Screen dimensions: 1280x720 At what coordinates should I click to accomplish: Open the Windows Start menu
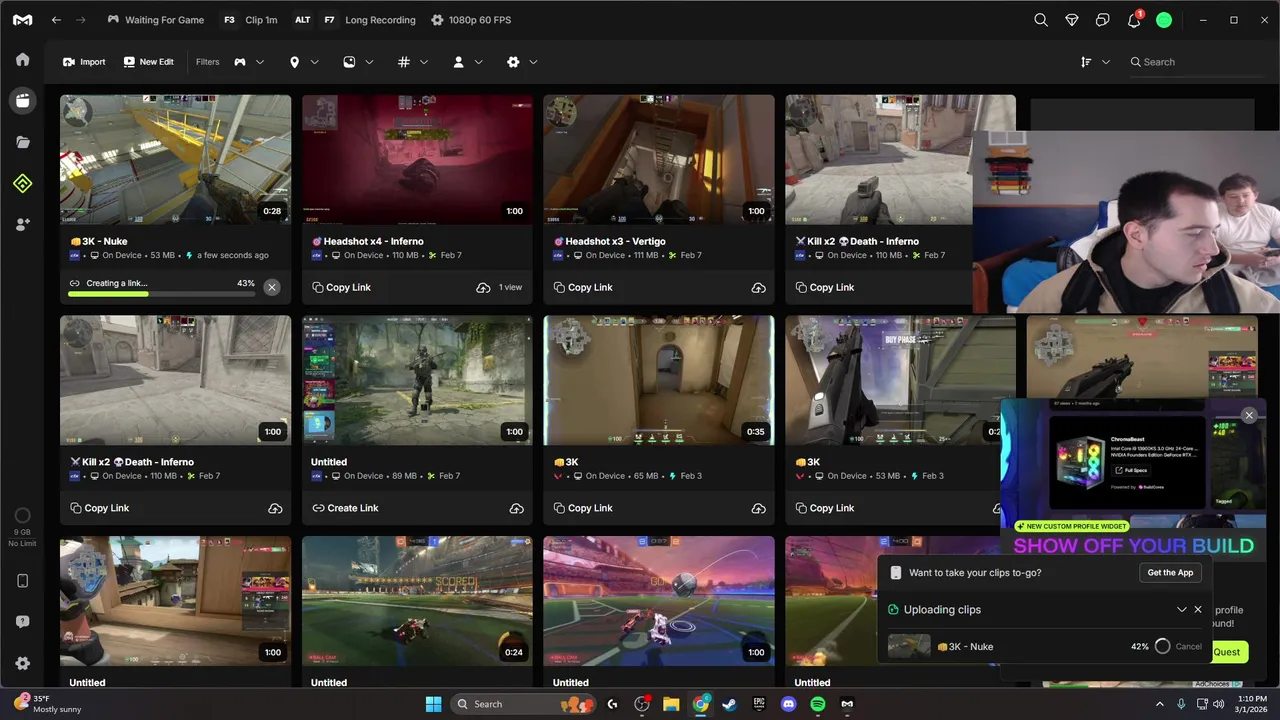coord(433,704)
